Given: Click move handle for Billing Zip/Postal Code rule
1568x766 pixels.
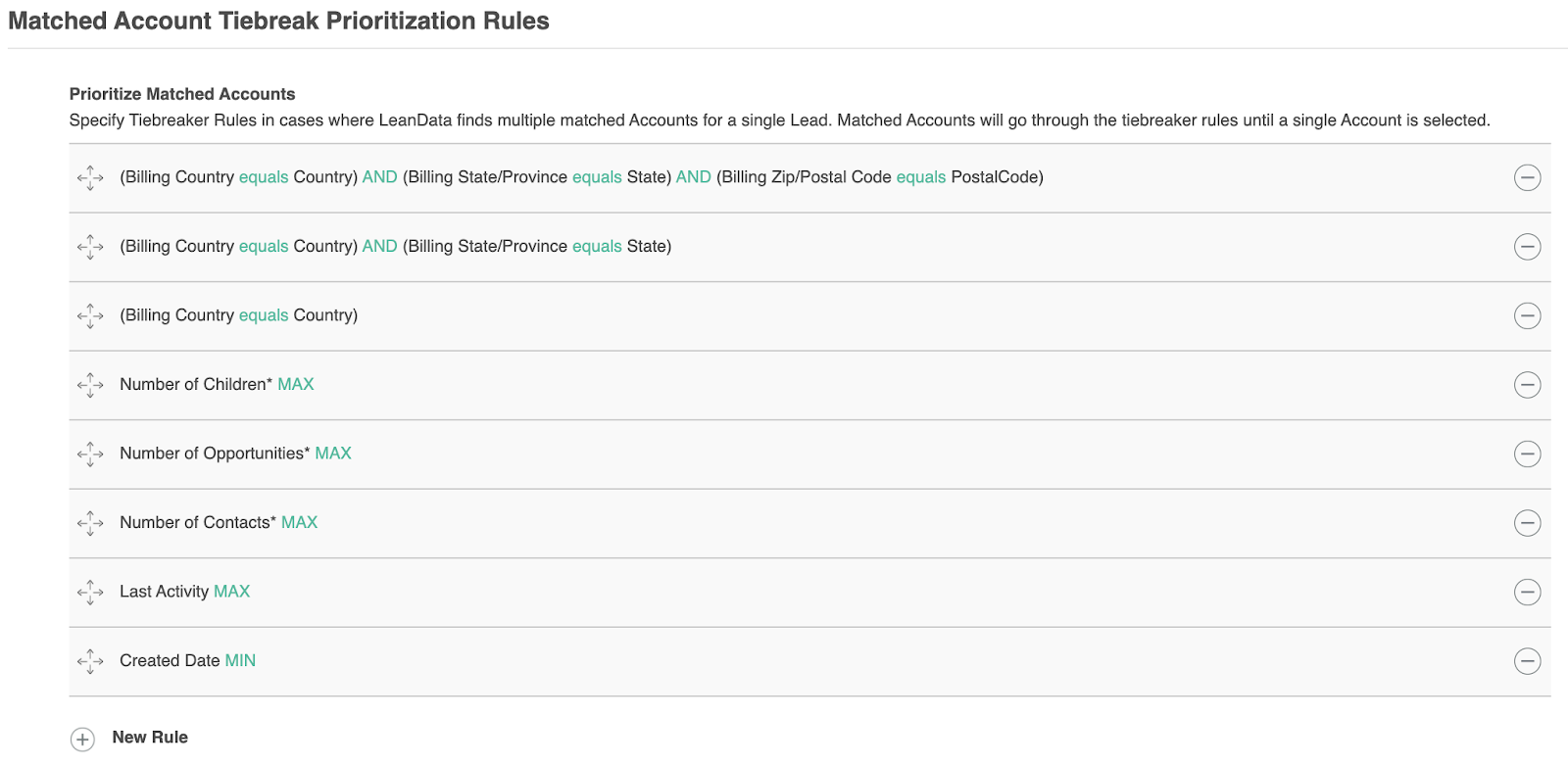Looking at the screenshot, I should (x=90, y=177).
